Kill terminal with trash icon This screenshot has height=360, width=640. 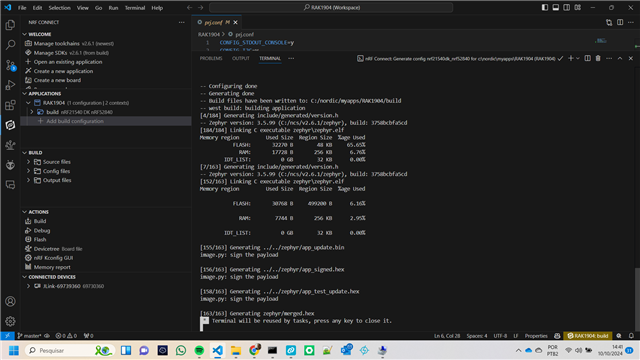[598, 58]
